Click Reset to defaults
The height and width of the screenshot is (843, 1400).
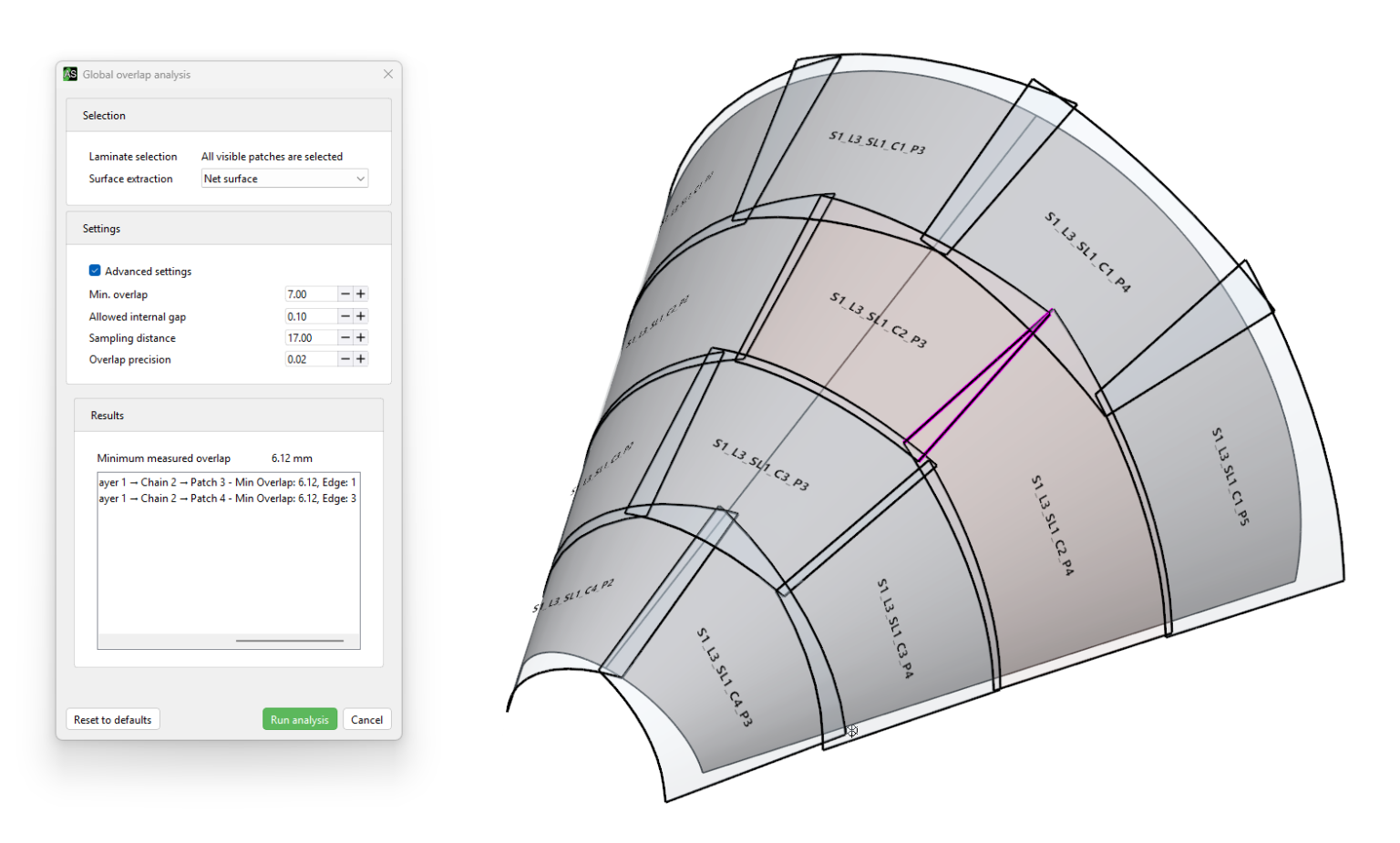[112, 719]
